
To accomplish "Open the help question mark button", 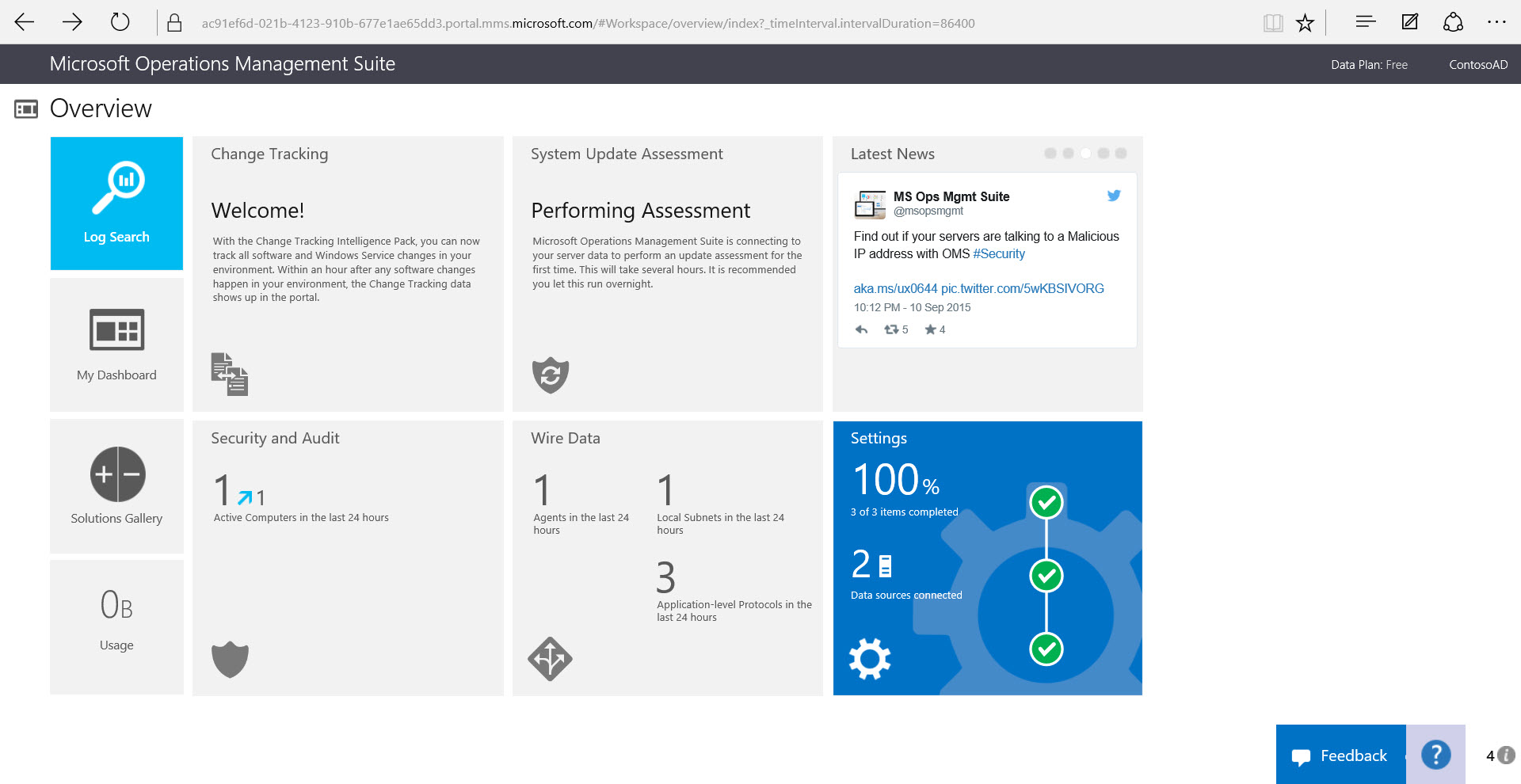I will [x=1435, y=755].
